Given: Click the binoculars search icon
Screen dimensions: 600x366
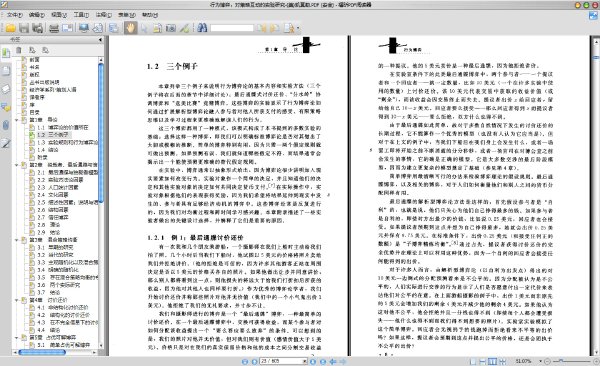Looking at the screenshot, I should coord(202,28).
